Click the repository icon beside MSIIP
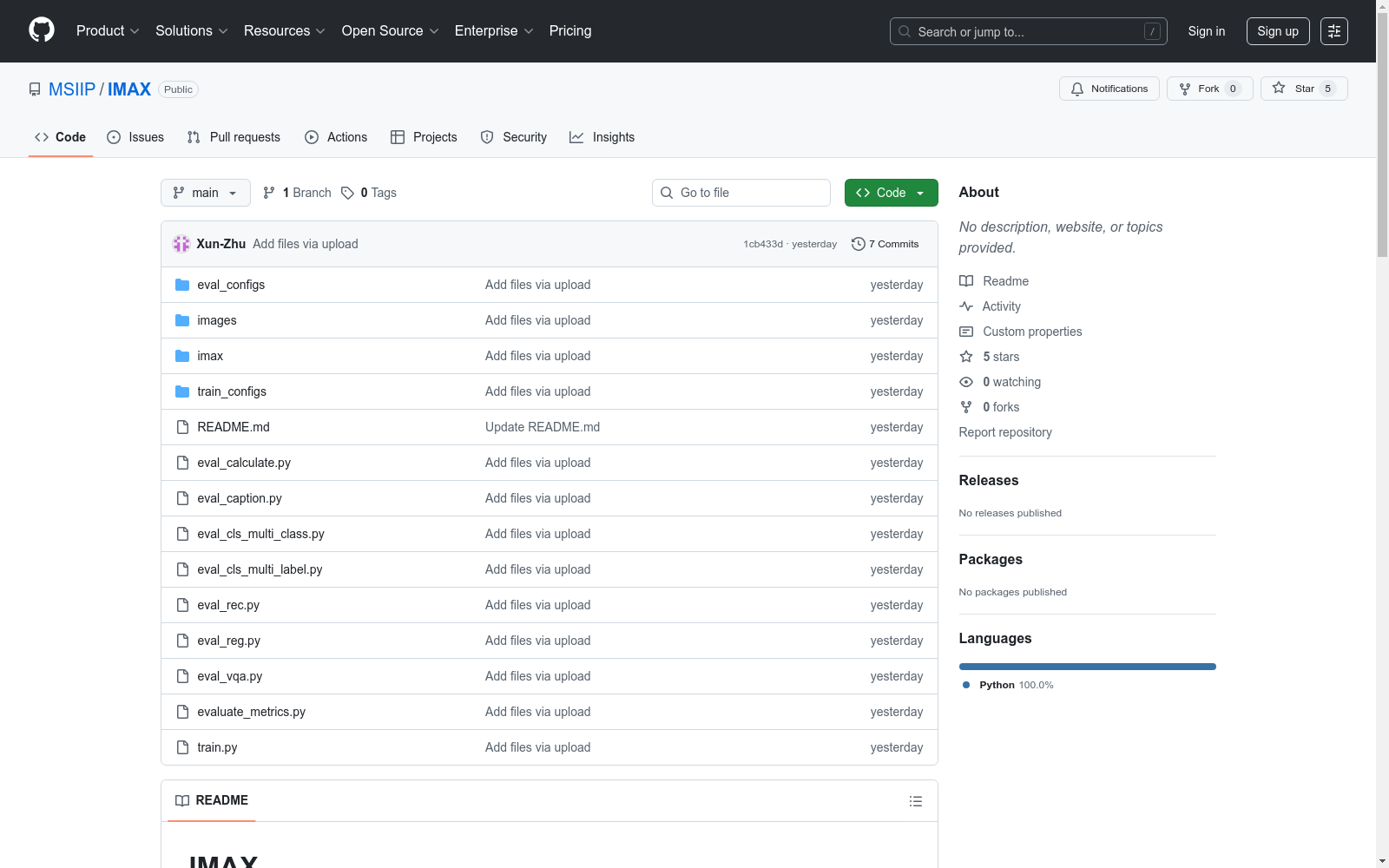This screenshot has width=1389, height=868. coord(35,89)
